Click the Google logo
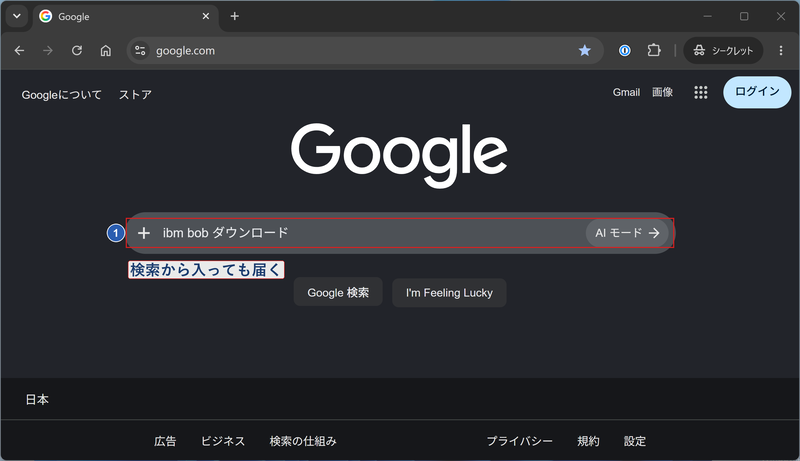The width and height of the screenshot is (800, 461). (399, 155)
